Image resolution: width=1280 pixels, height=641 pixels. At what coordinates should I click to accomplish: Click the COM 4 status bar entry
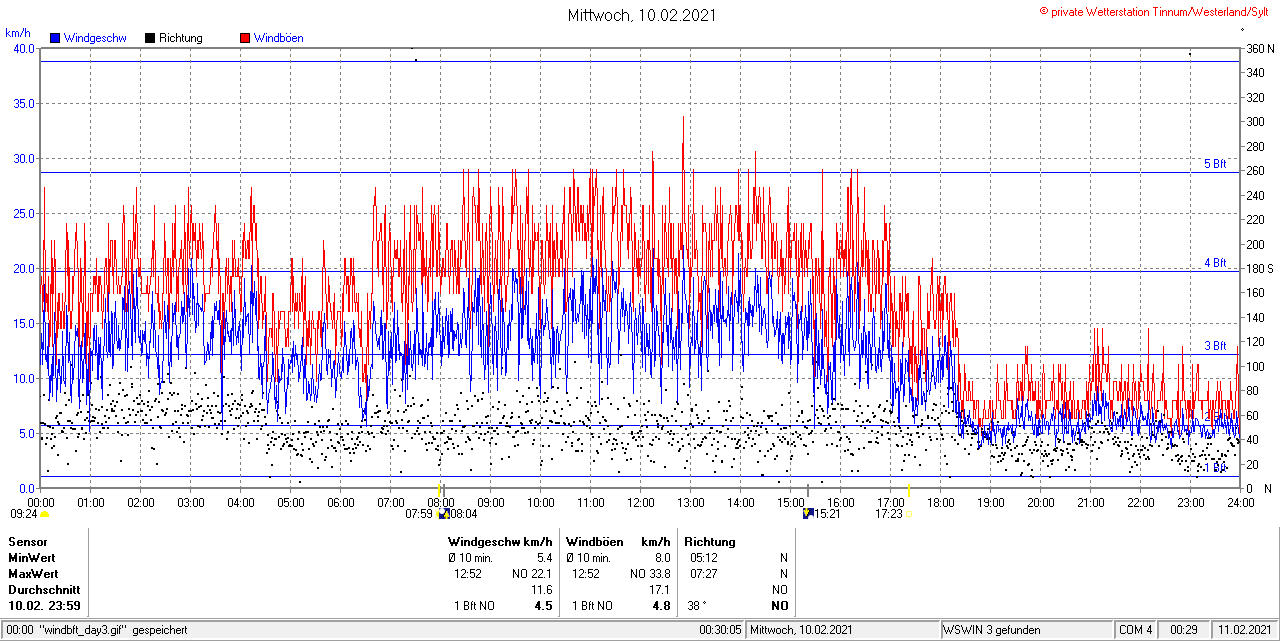tap(1136, 630)
